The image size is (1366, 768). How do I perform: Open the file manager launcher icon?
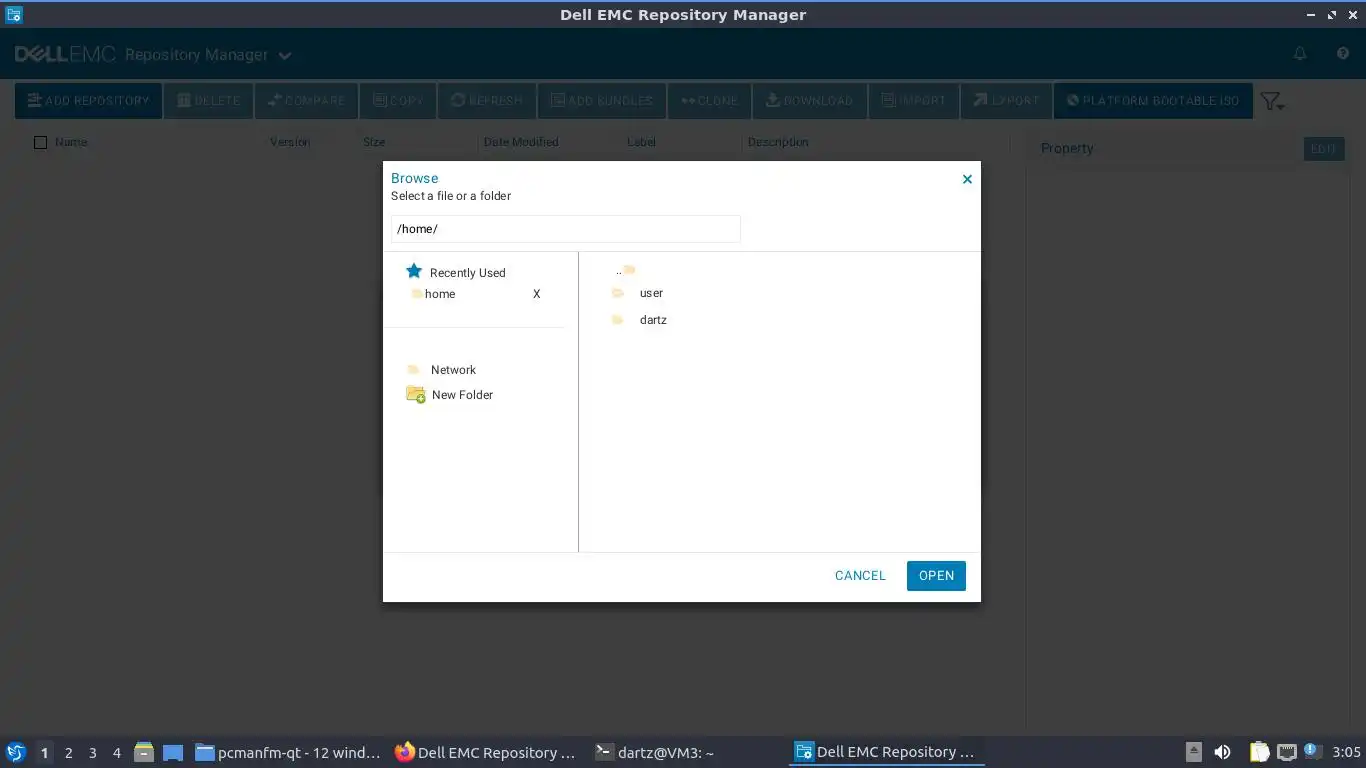coord(144,752)
